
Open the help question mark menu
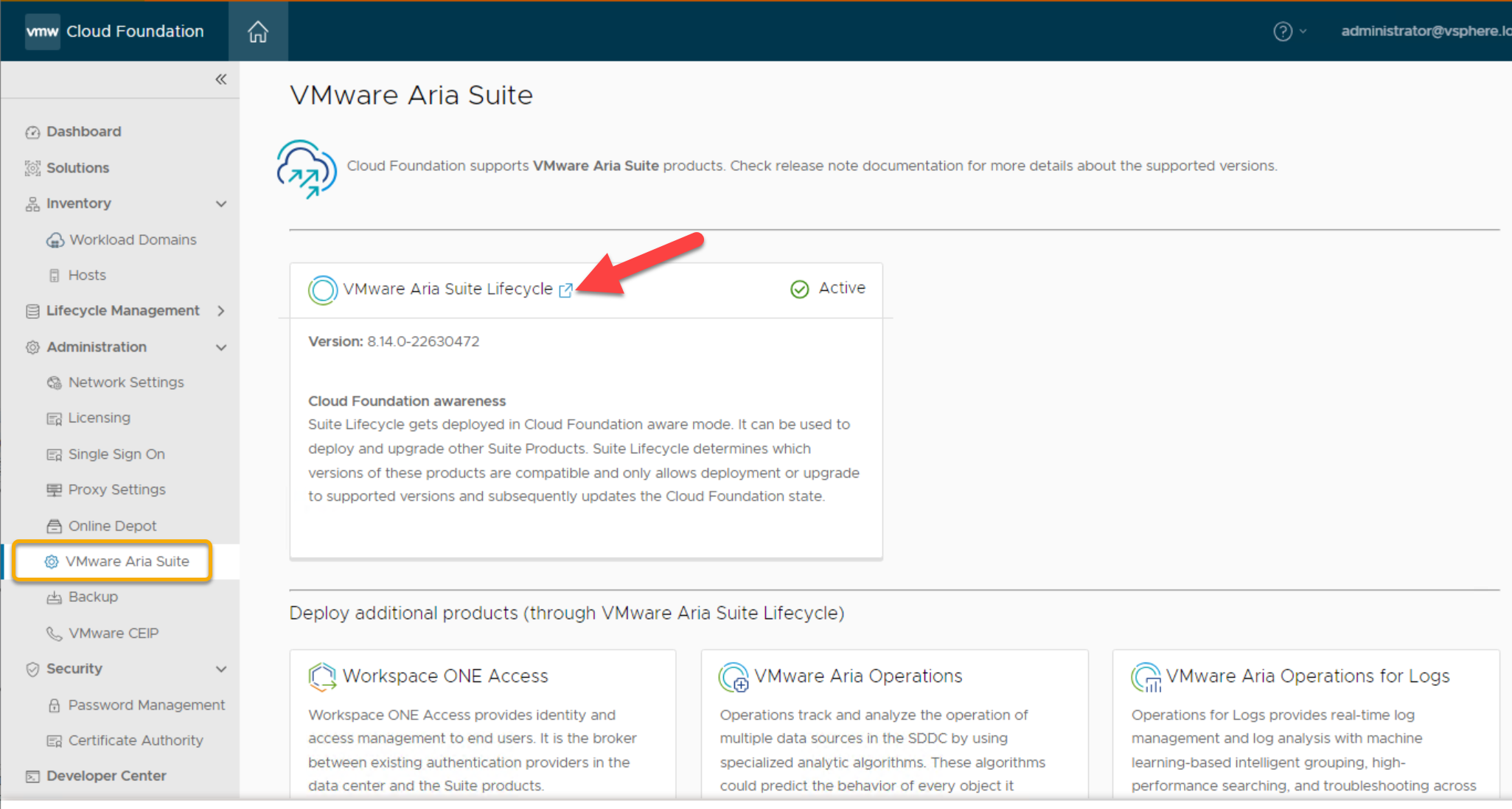[1283, 31]
